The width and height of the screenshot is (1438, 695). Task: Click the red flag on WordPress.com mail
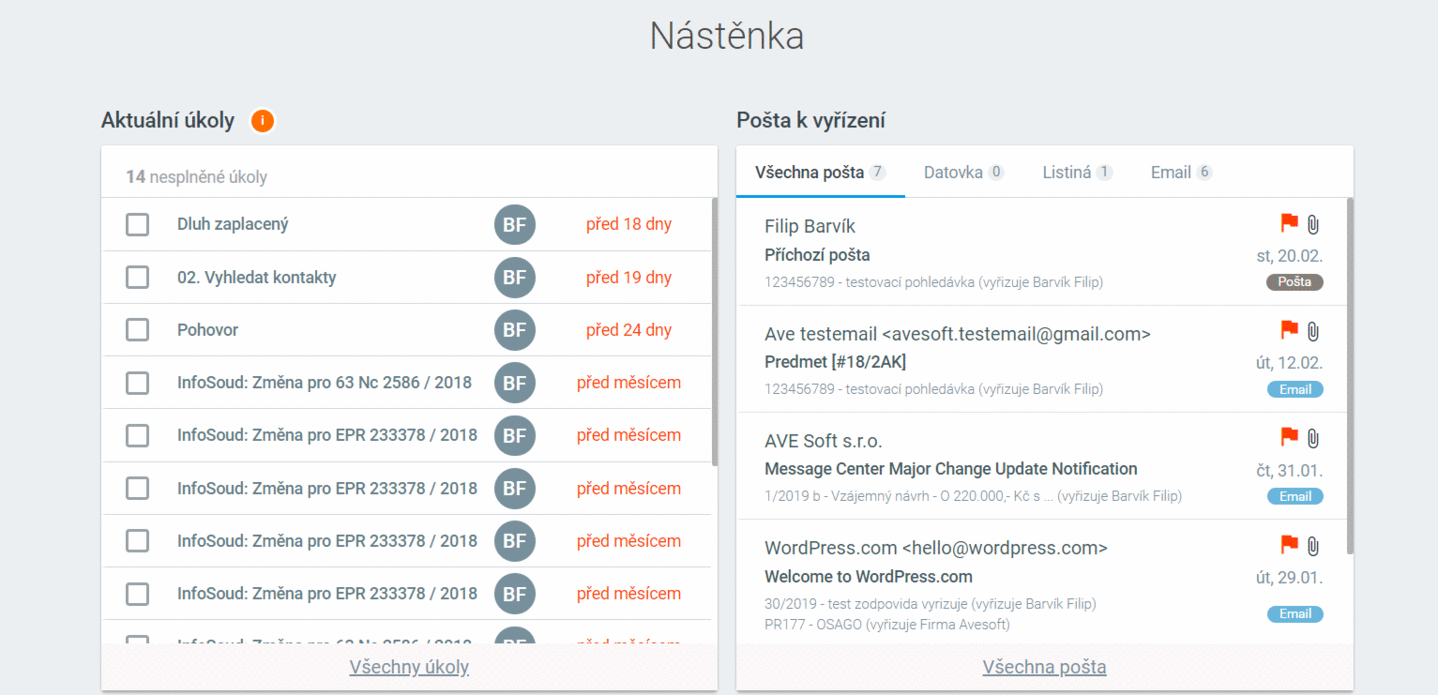coord(1289,544)
